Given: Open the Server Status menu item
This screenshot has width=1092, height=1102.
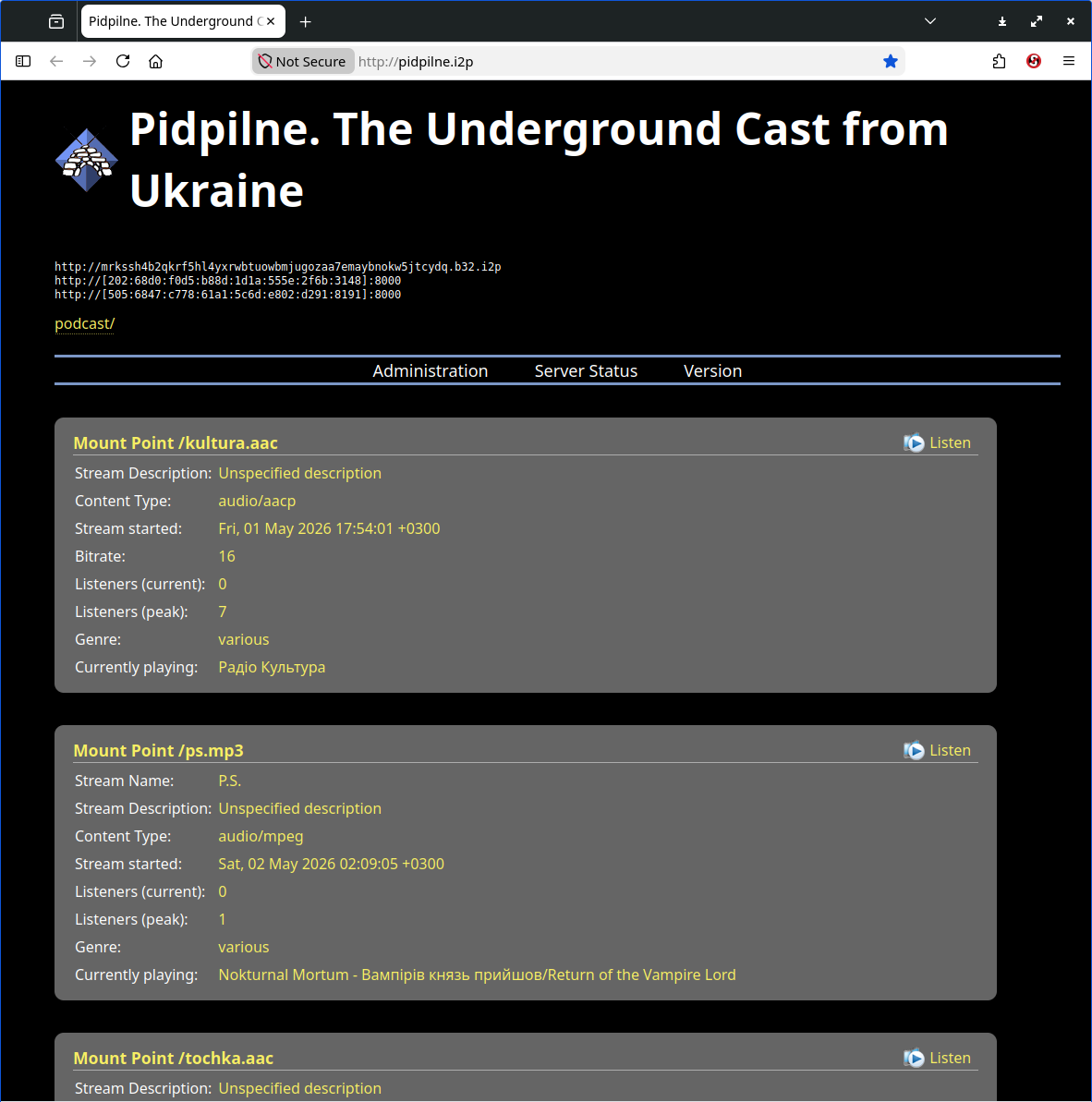Looking at the screenshot, I should (586, 370).
